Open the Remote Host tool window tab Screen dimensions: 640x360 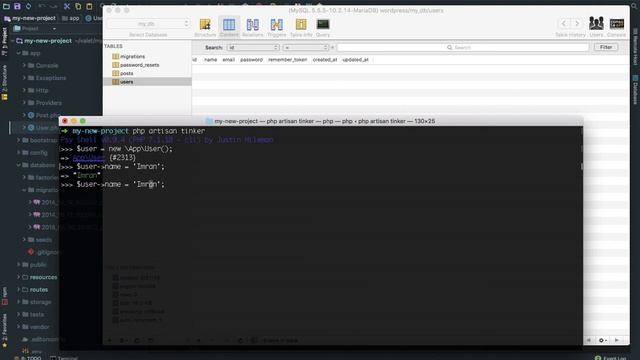click(635, 47)
